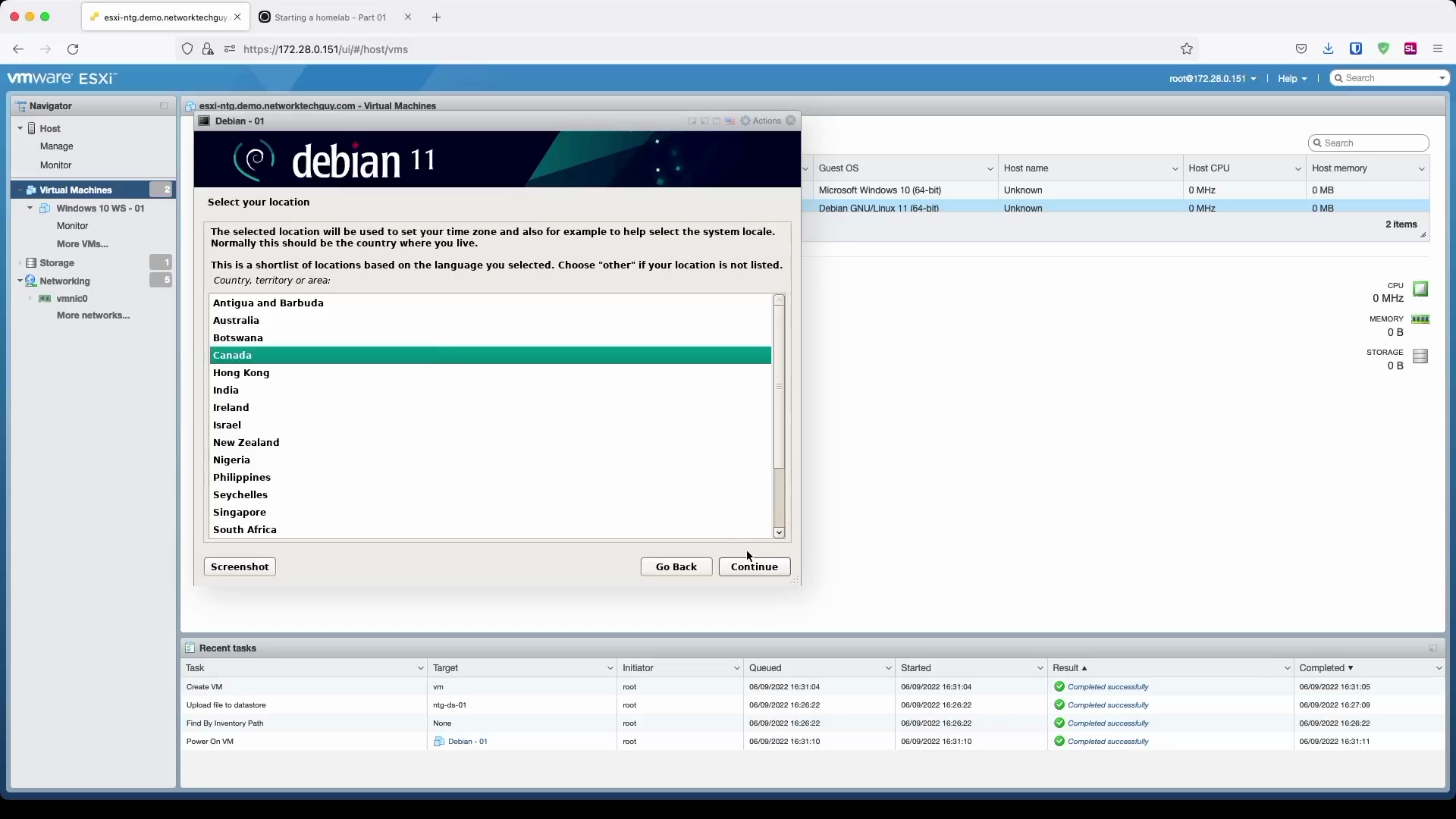The height and width of the screenshot is (819, 1456).
Task: Open Host CPU column dropdown
Action: [x=1298, y=168]
